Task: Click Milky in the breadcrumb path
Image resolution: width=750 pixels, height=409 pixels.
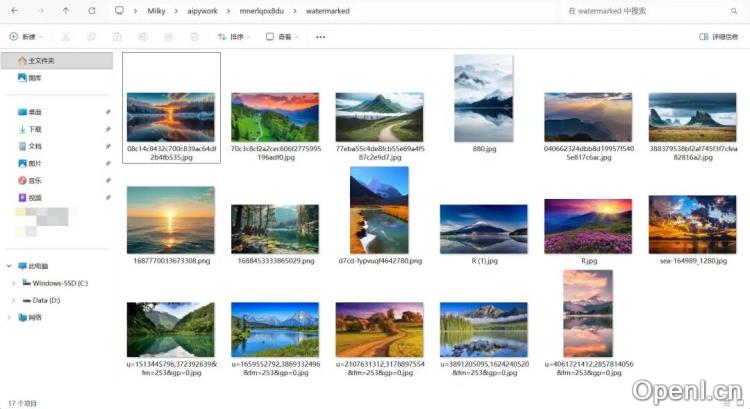Action: [x=155, y=11]
